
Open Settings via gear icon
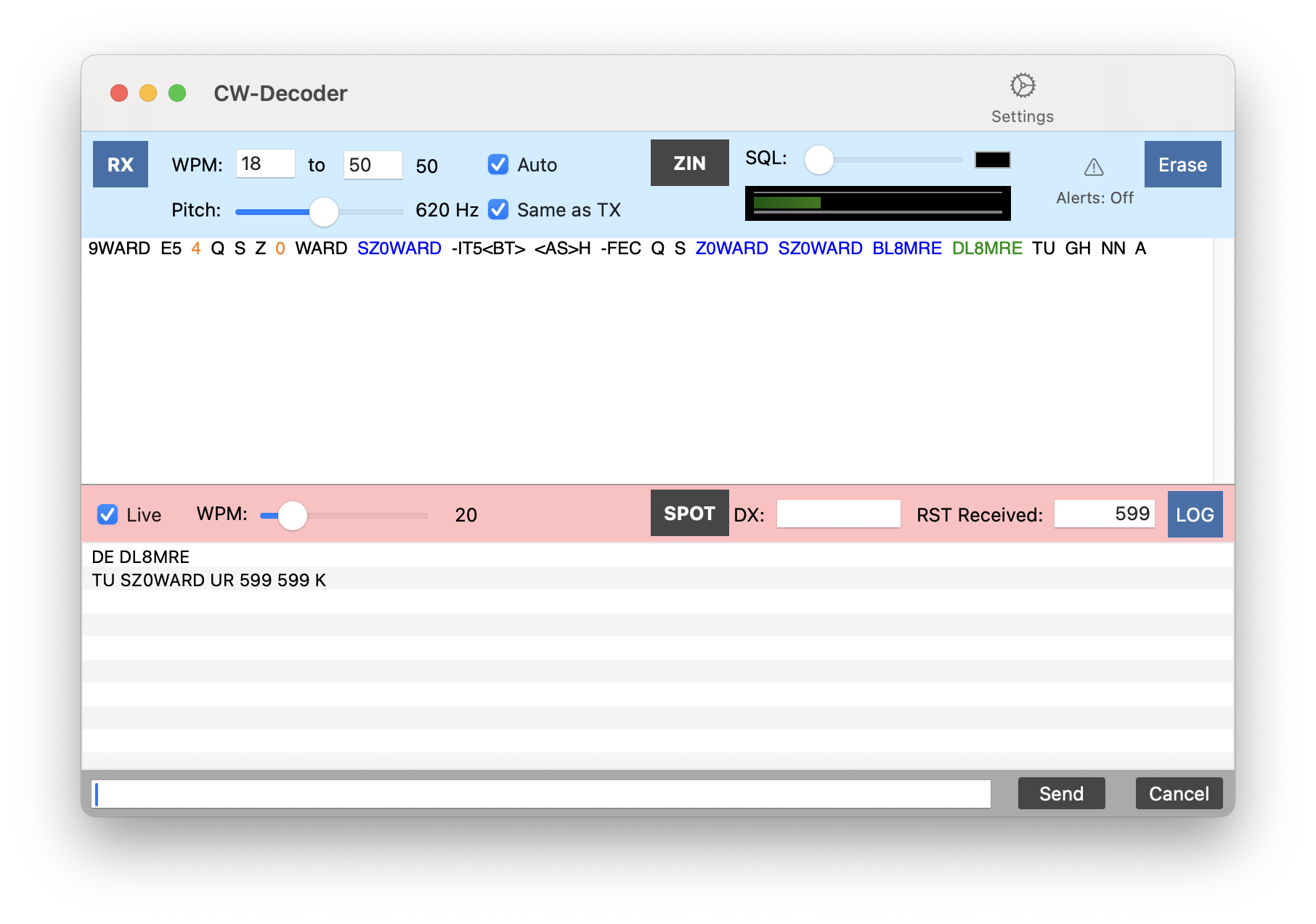point(1023,86)
